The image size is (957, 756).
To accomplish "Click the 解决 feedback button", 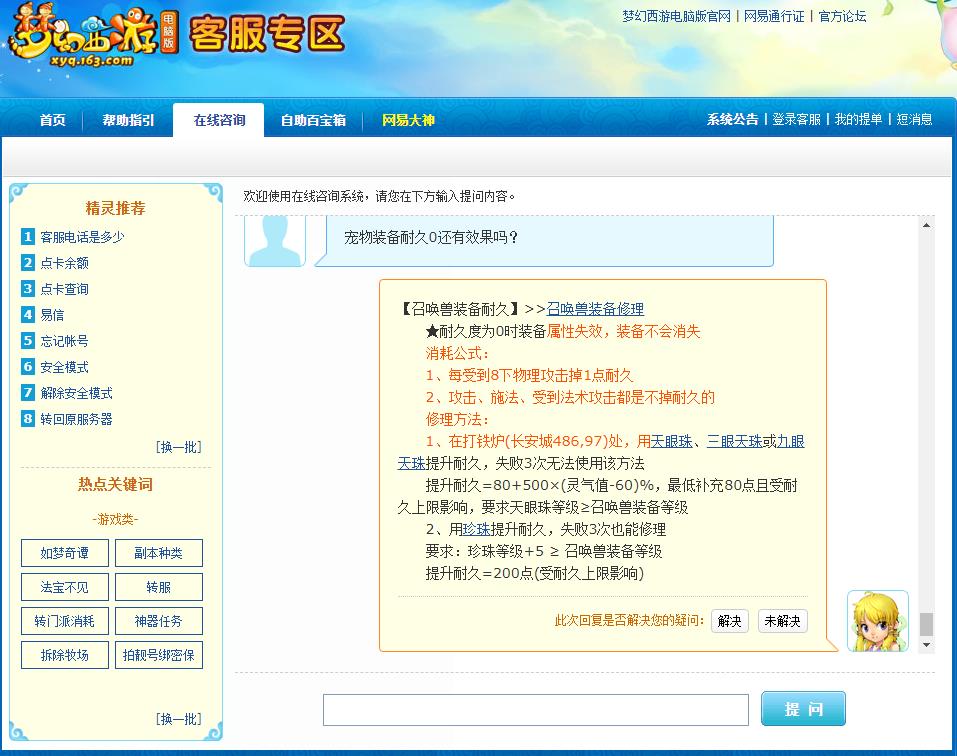I will (x=729, y=621).
